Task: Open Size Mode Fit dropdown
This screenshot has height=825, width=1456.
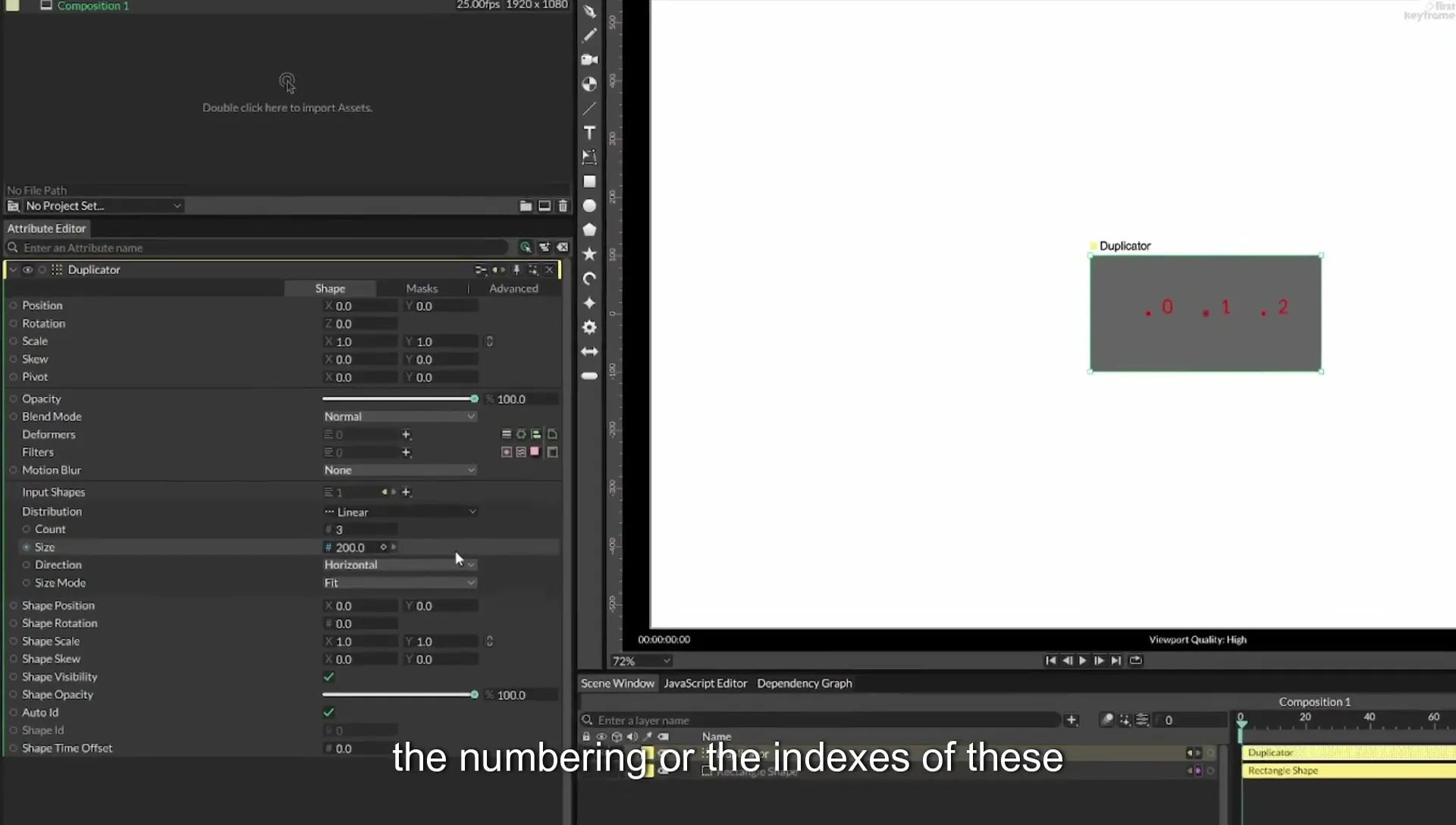Action: (400, 583)
